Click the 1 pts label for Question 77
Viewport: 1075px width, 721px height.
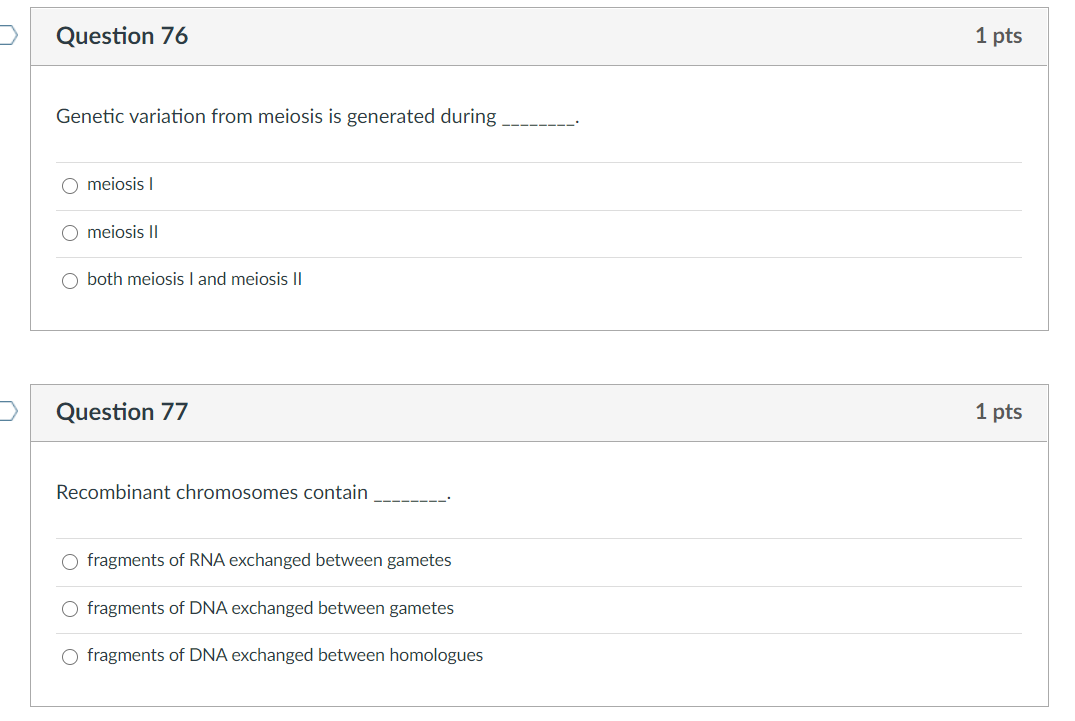tap(997, 412)
